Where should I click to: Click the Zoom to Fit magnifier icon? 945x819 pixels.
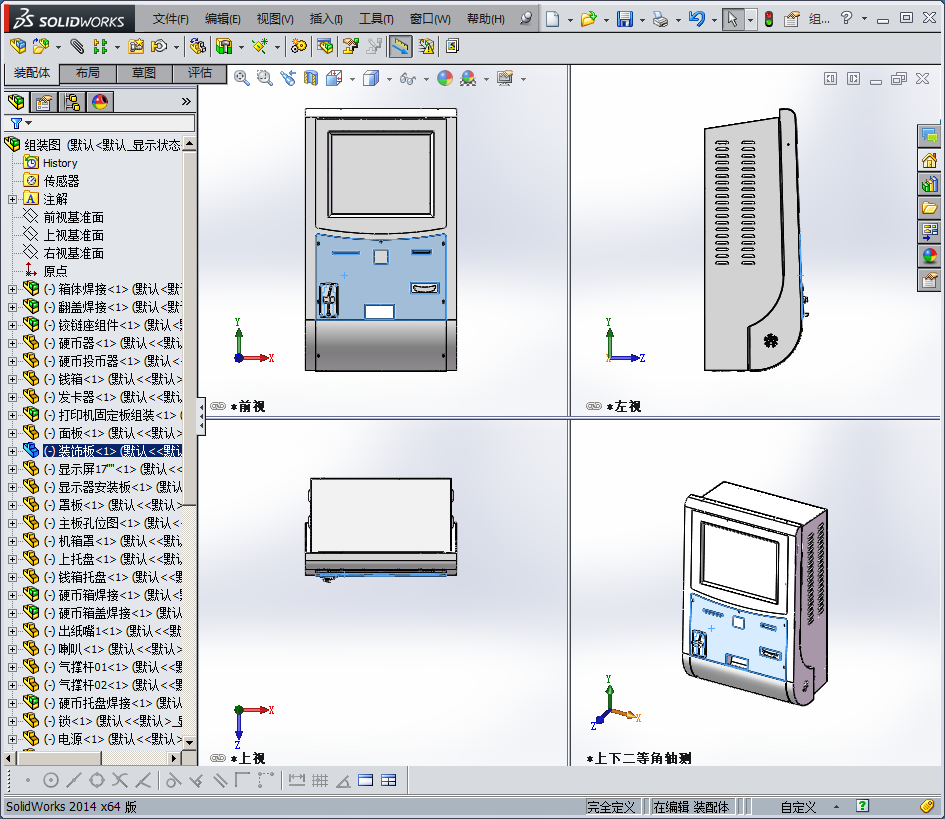point(242,78)
